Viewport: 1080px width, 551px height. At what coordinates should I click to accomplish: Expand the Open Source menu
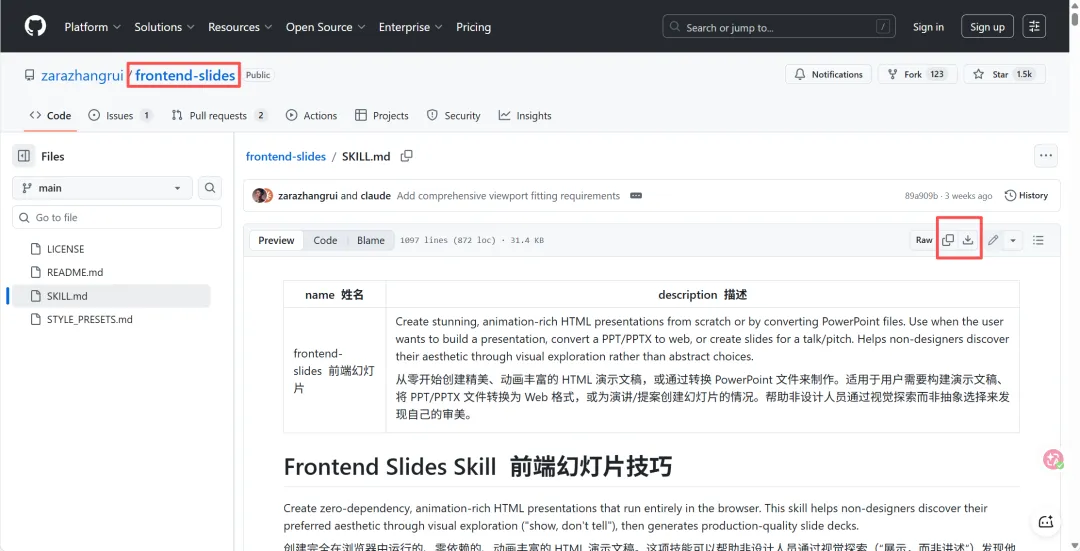click(x=325, y=27)
